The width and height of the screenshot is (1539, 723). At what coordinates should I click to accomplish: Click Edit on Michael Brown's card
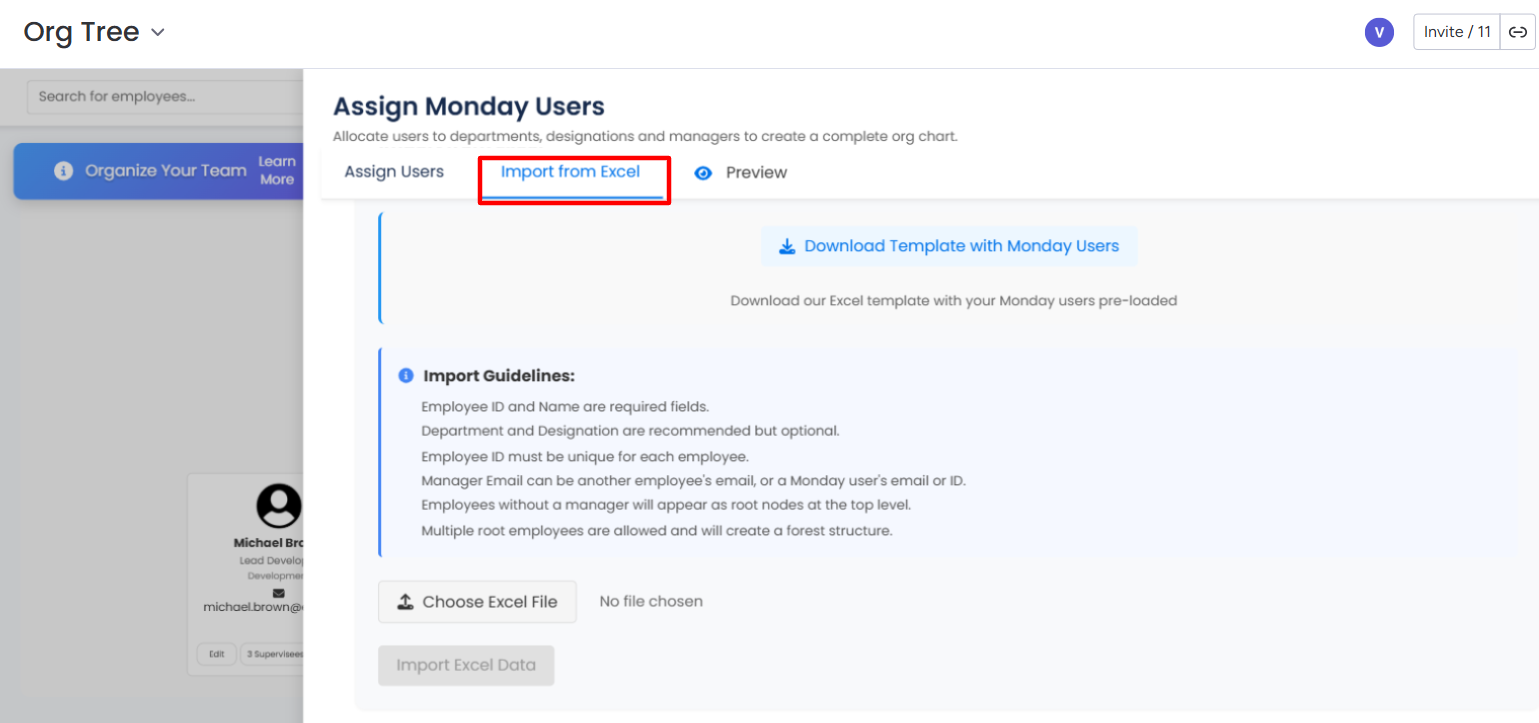pyautogui.click(x=217, y=654)
